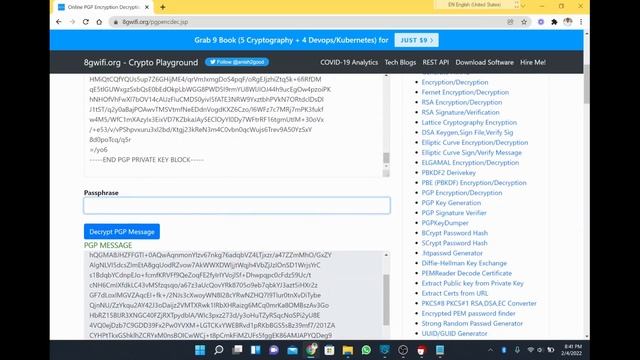Open Elliptic Curve Sign/Verify Message link
640x360 pixels.
[471, 153]
